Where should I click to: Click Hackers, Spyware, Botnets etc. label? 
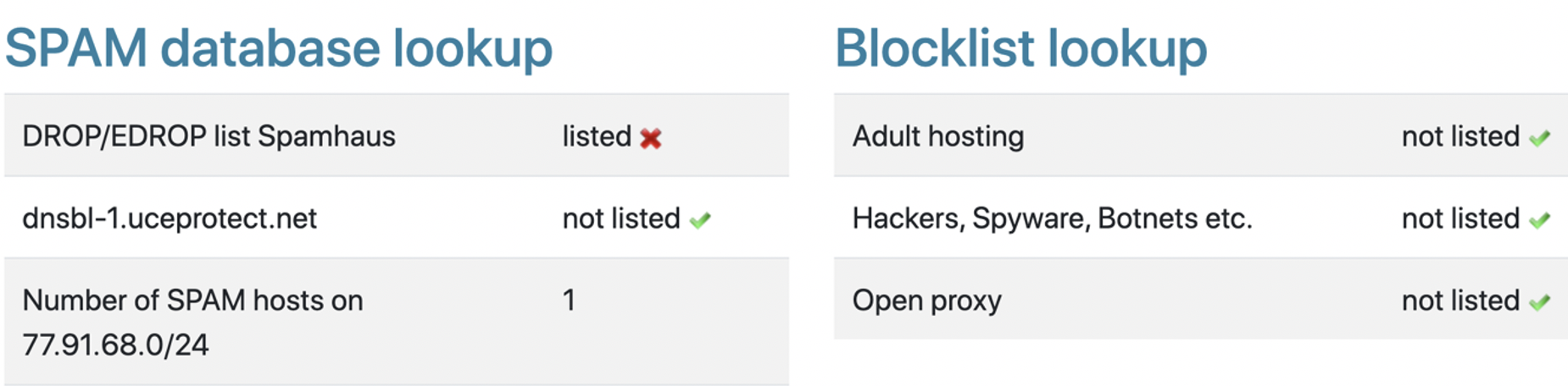(x=1052, y=218)
